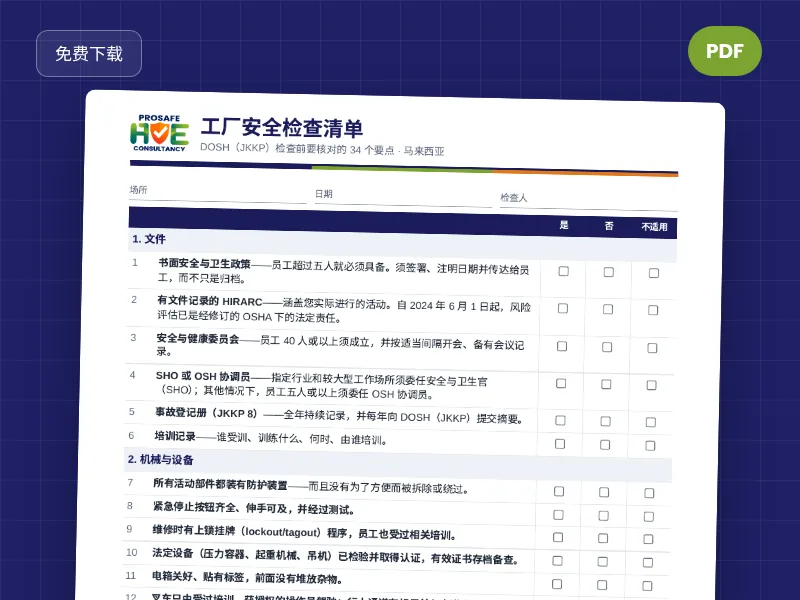Viewport: 800px width, 600px height.
Task: Check 不适用 for row 4 SHO 或 OSH 协调员
Action: coord(652,385)
